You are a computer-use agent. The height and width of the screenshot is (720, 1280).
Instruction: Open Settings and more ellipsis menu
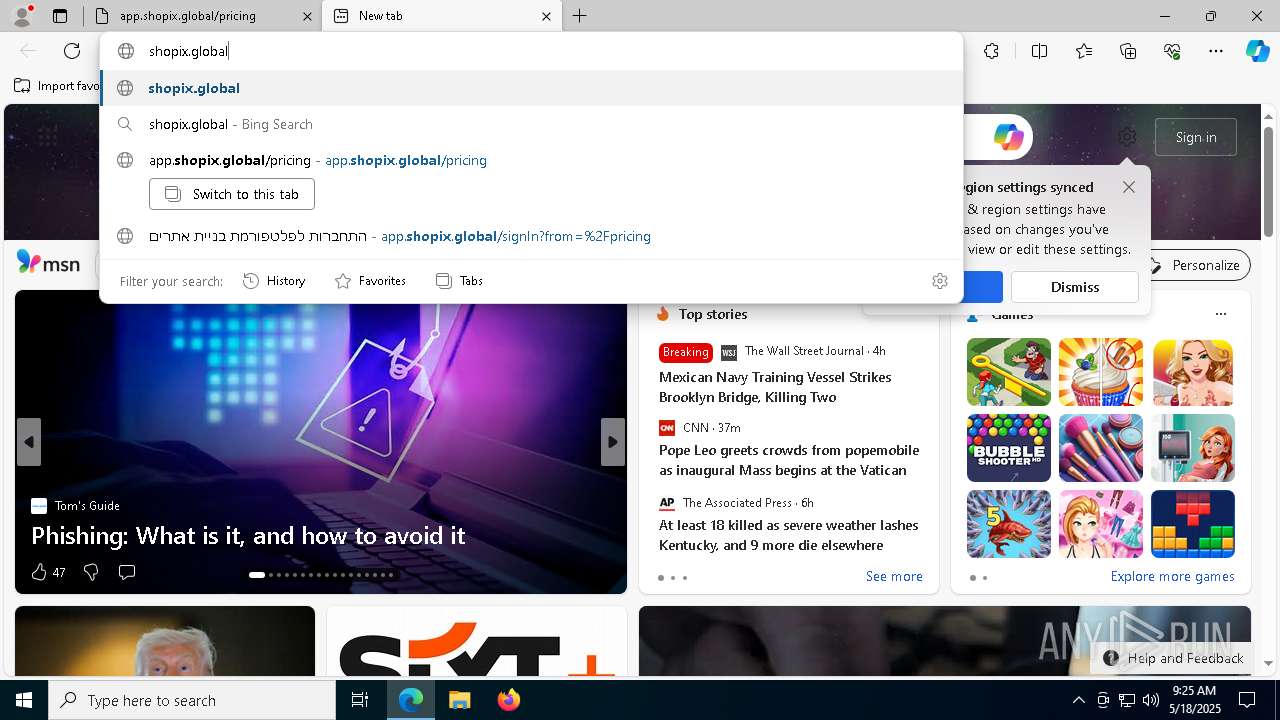coord(1216,51)
